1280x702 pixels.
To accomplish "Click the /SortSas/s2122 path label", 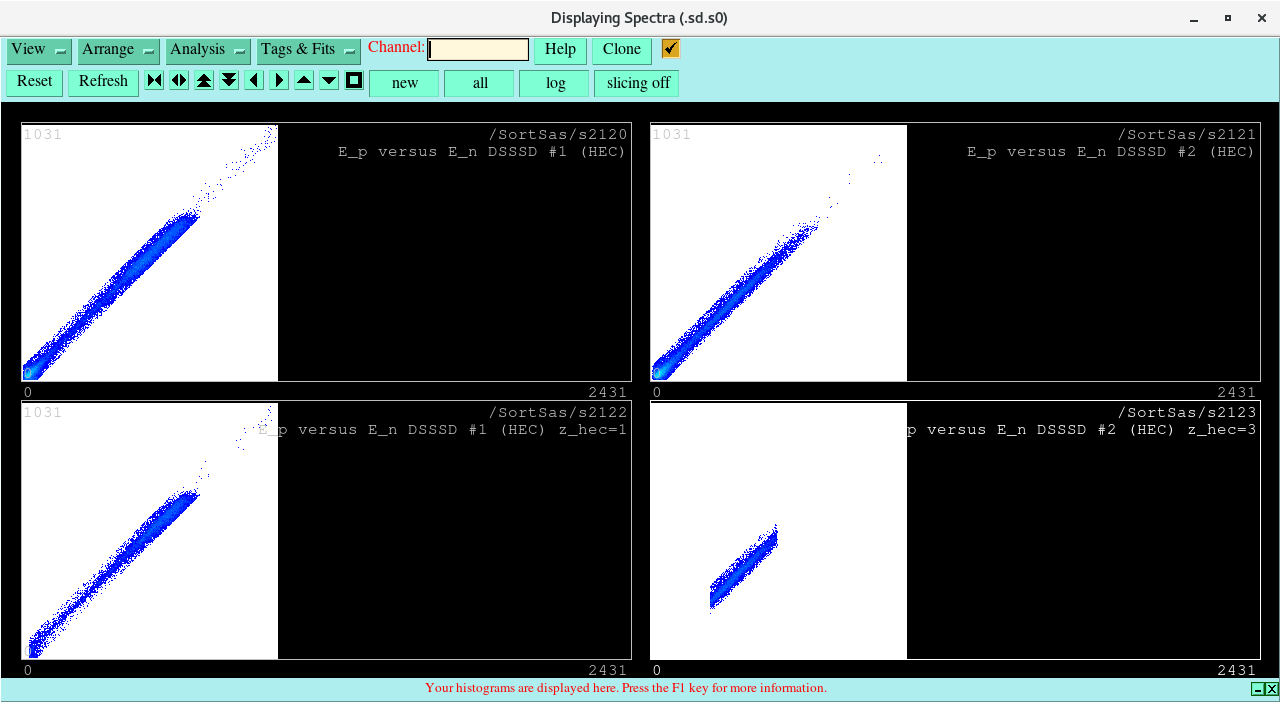I will [558, 412].
